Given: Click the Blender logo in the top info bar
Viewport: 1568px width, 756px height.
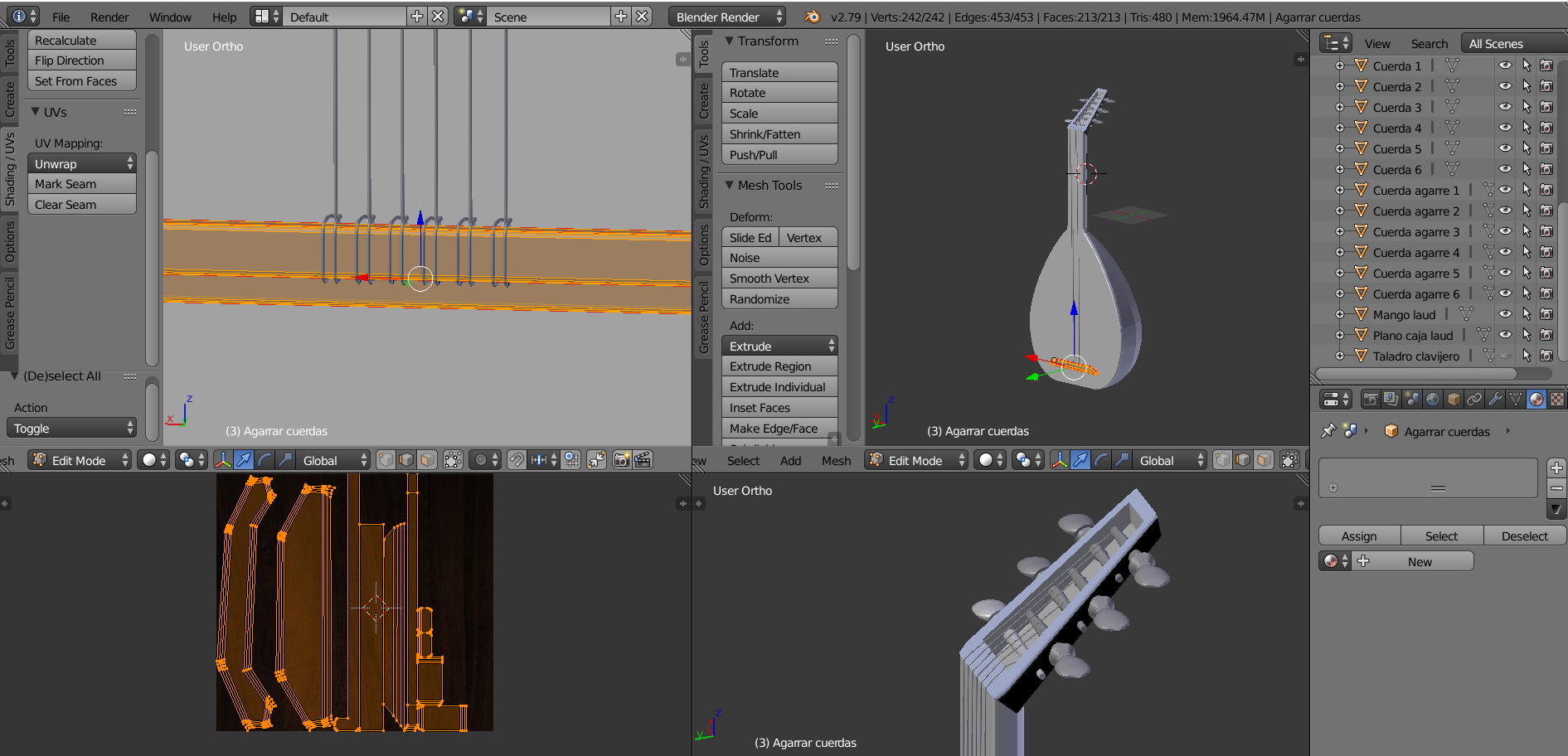Looking at the screenshot, I should click(813, 17).
